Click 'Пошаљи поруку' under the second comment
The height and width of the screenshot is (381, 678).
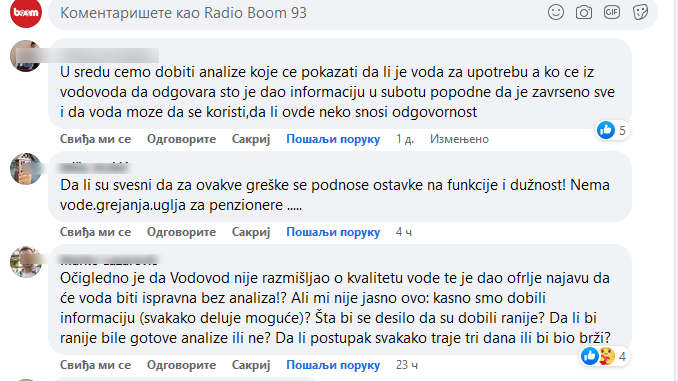(x=333, y=232)
